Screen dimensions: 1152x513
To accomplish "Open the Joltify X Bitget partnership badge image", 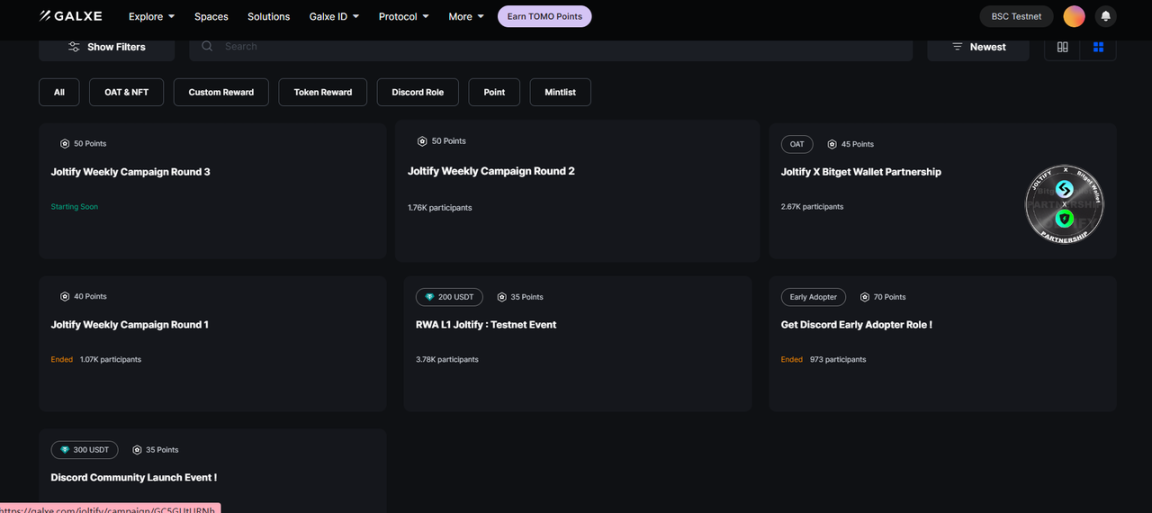I will tap(1064, 204).
